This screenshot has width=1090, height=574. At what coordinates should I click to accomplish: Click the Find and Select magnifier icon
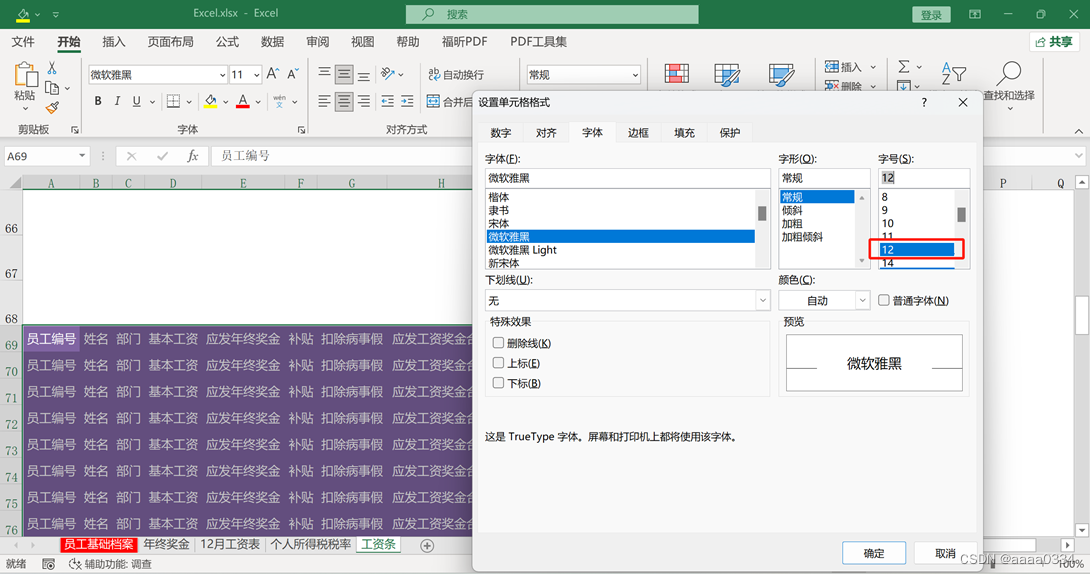pos(1009,73)
